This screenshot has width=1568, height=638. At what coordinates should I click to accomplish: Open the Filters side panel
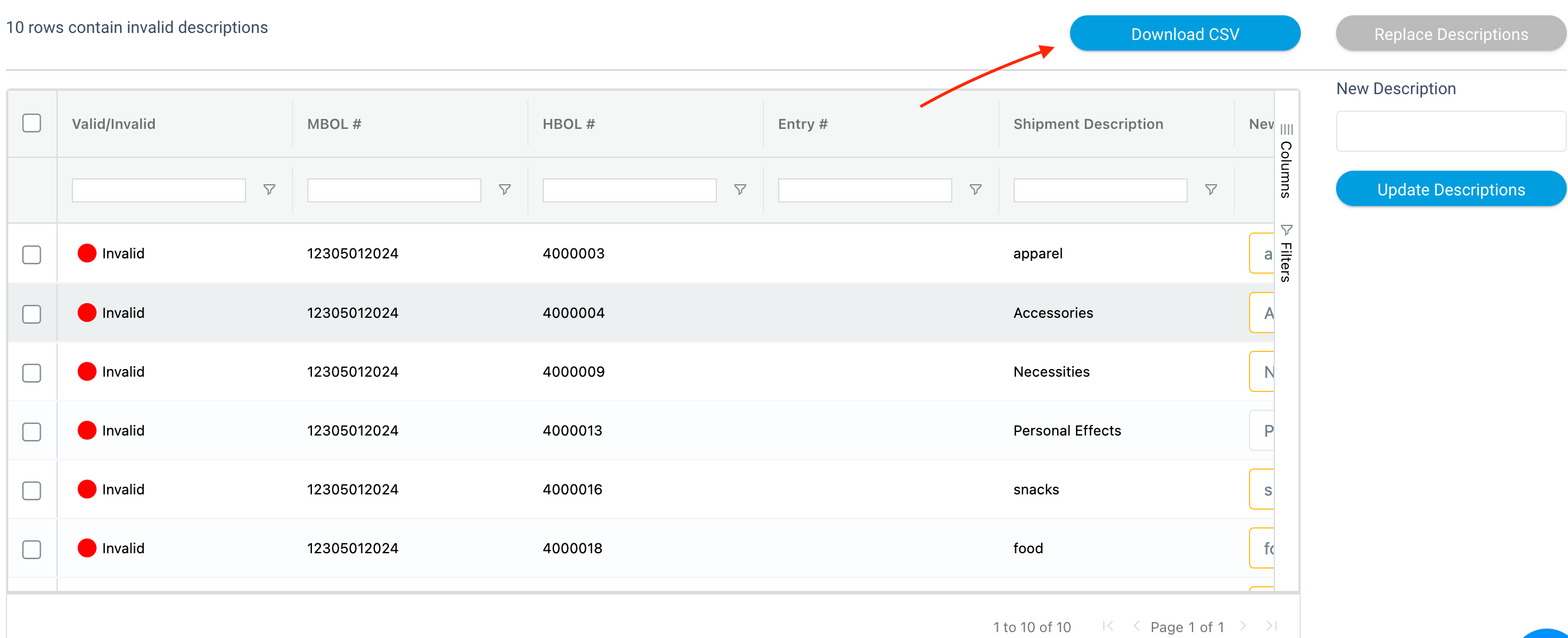(1286, 254)
